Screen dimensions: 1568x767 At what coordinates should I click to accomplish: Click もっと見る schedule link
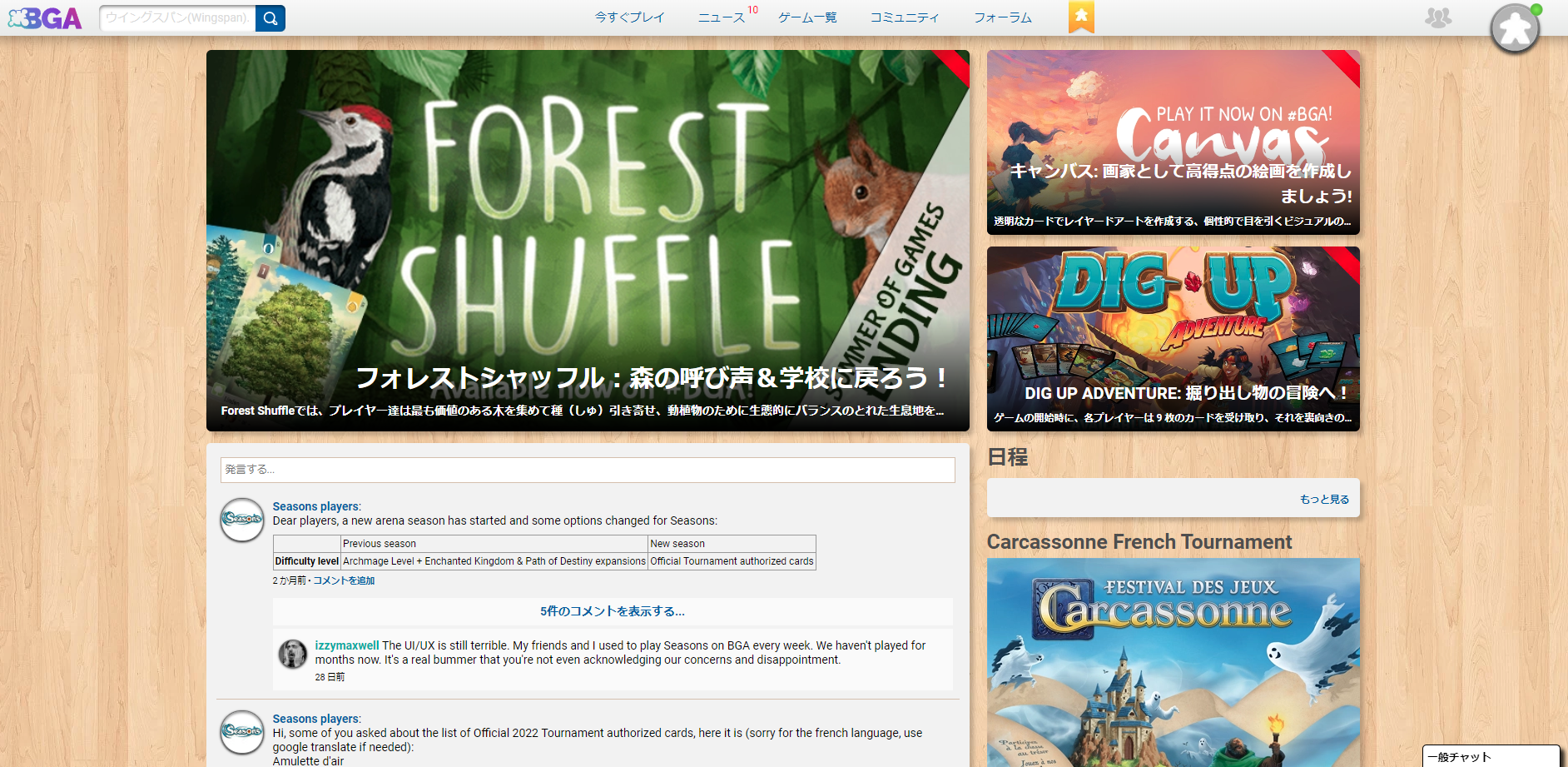tap(1325, 499)
